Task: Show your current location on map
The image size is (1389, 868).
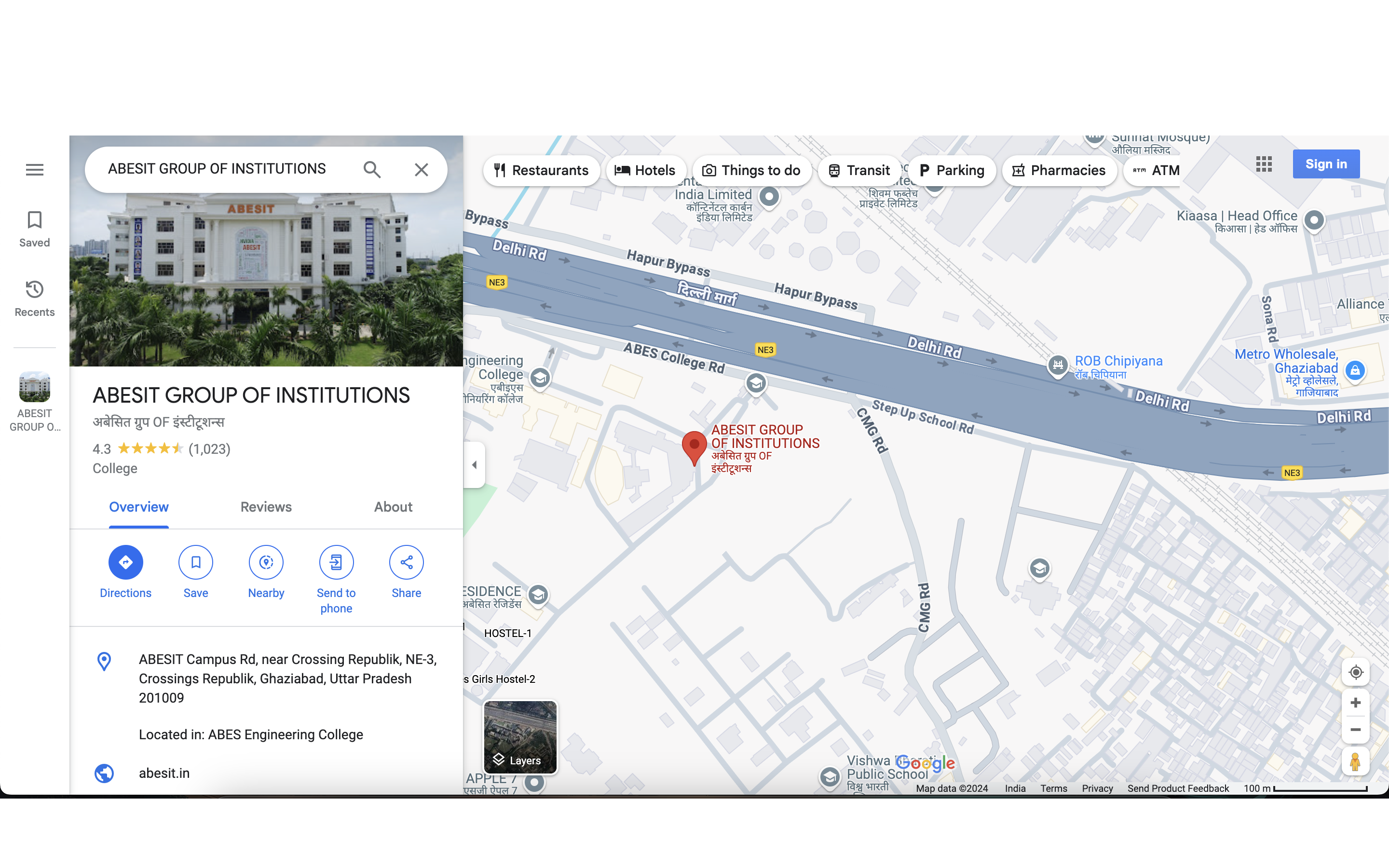Action: click(x=1356, y=672)
